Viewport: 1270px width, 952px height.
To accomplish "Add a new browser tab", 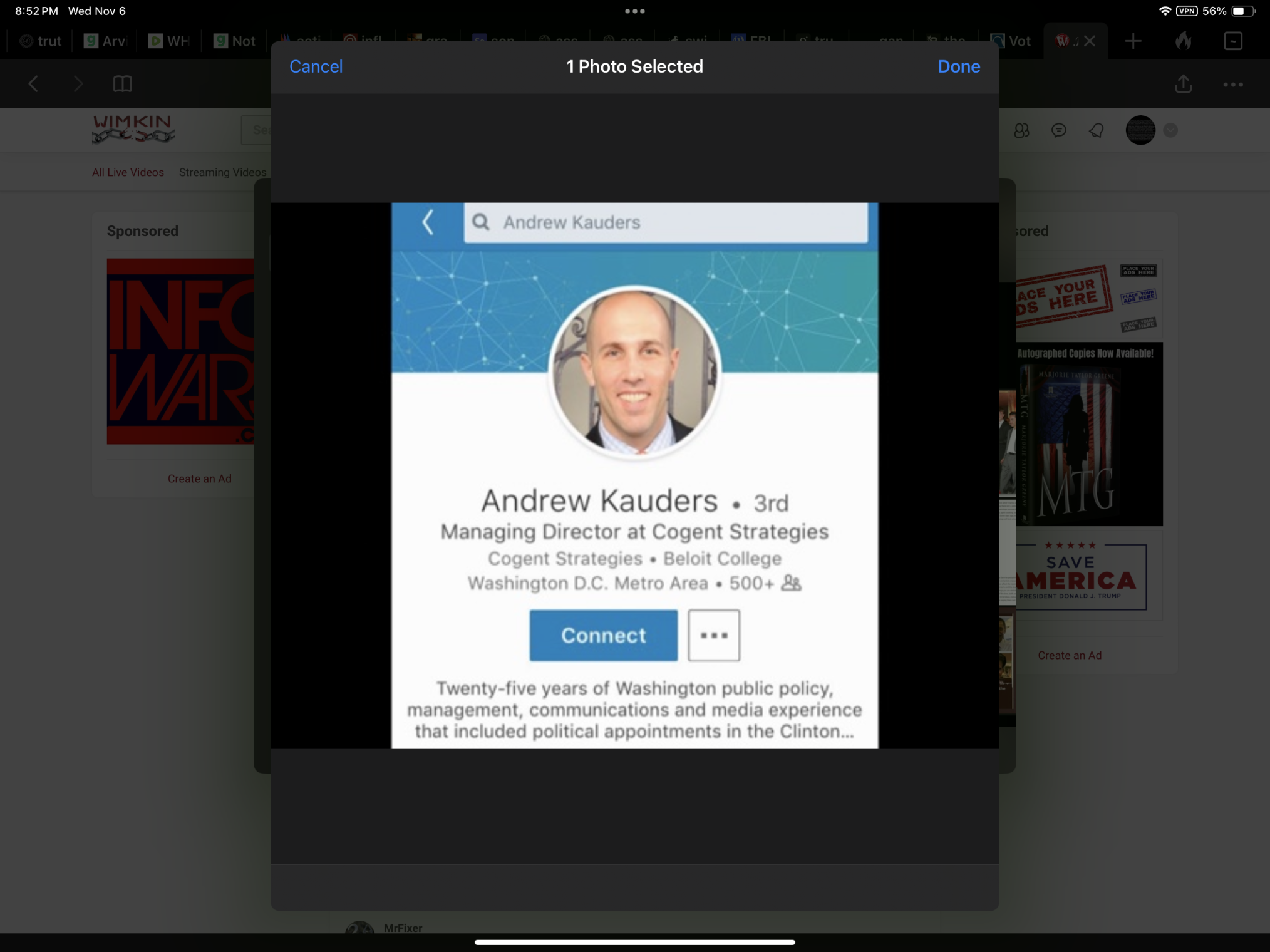I will (x=1133, y=41).
